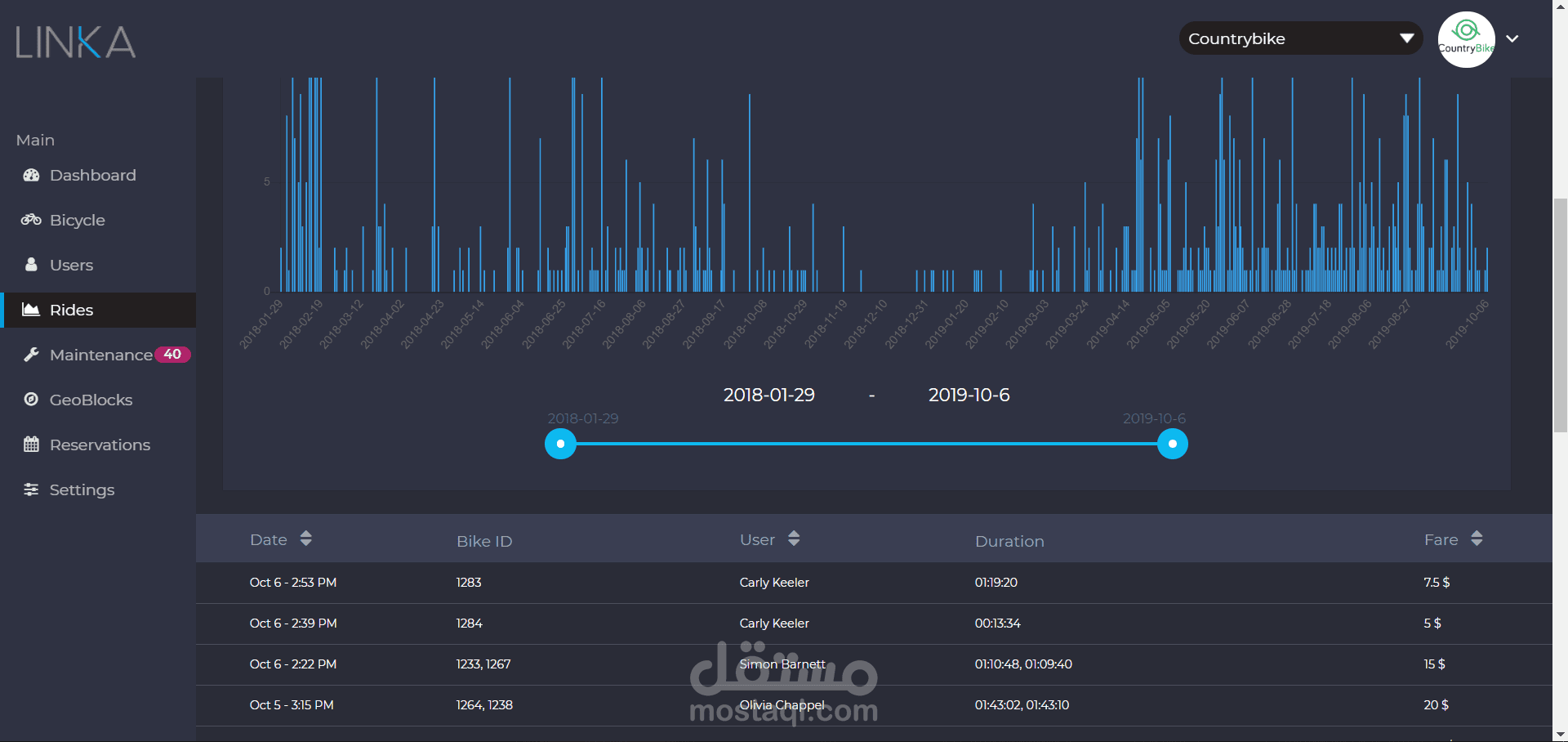Viewport: 1568px width, 742px height.
Task: Click bike ID 1283
Action: [x=469, y=583]
